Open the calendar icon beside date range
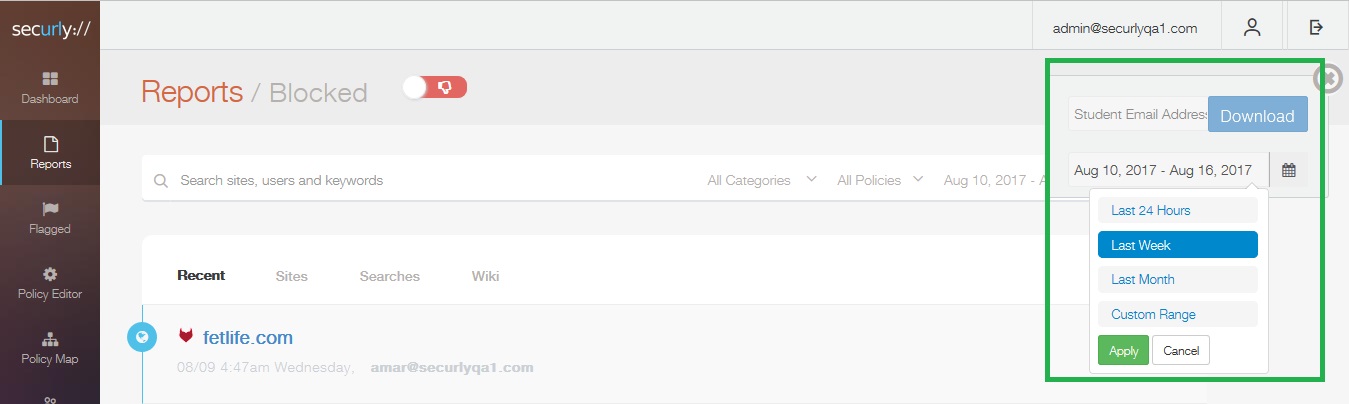Screen dimensions: 1349x404 pos(1289,170)
